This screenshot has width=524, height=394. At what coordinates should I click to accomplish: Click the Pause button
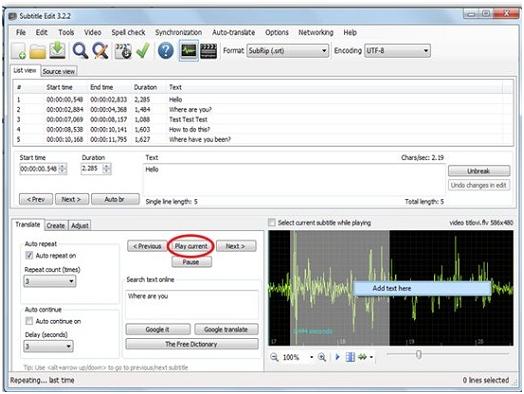point(191,262)
